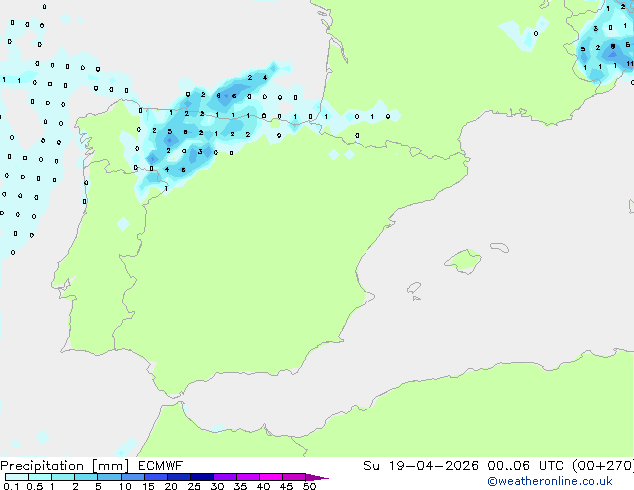The image size is (634, 490).
Task: Click the 40–45 mm magenta legend swatch
Action: (271, 477)
